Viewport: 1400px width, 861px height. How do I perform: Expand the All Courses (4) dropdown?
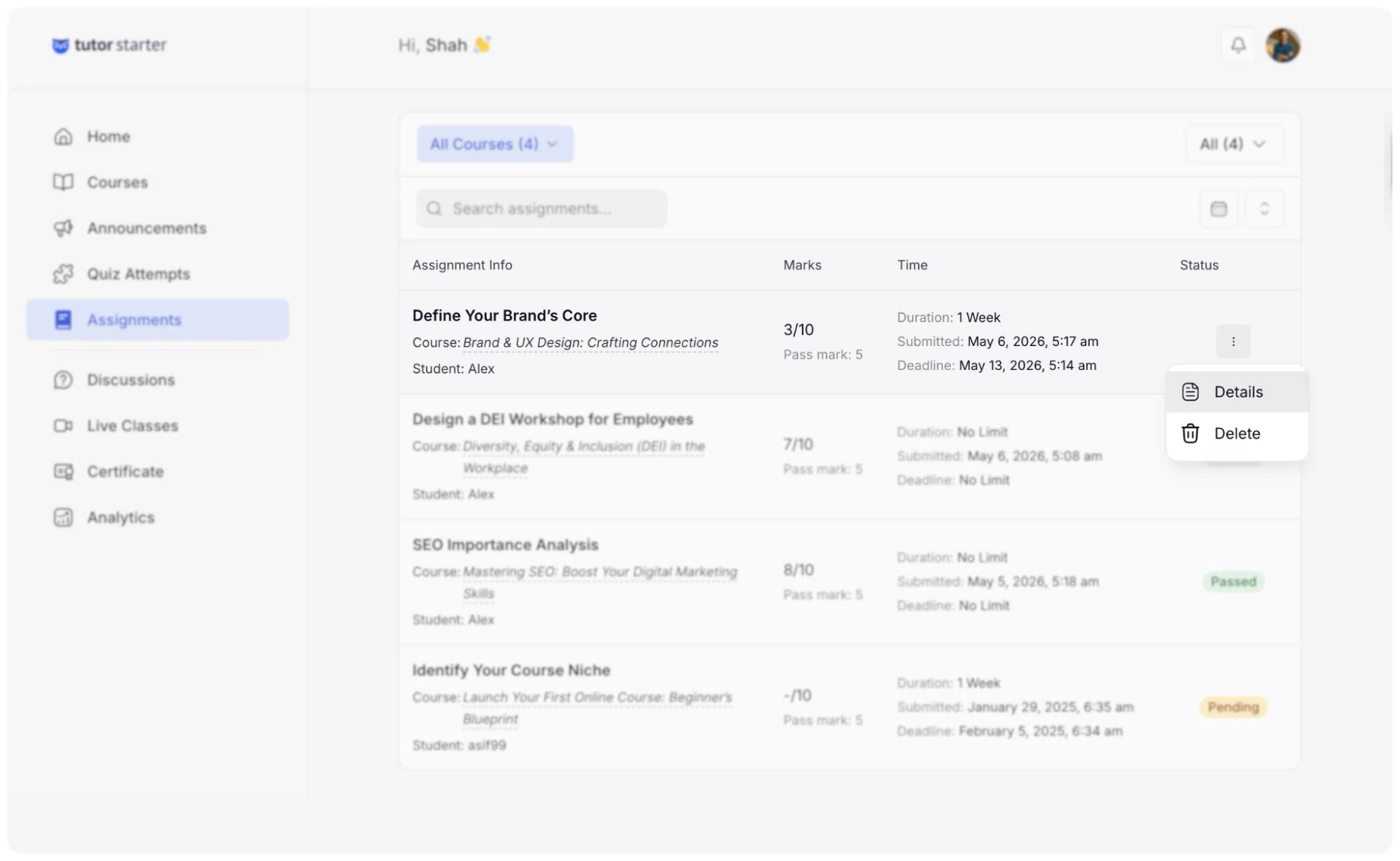(494, 144)
